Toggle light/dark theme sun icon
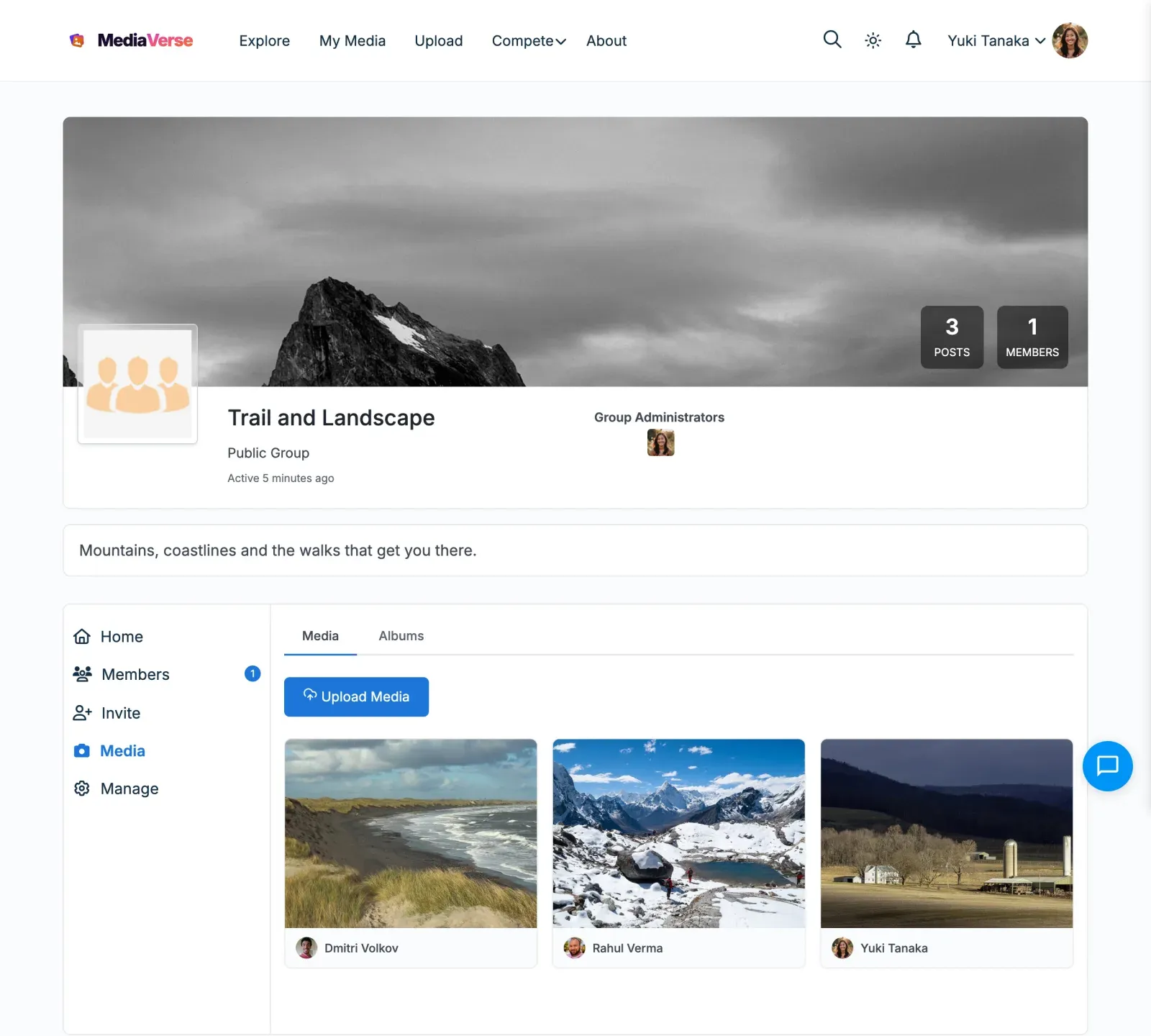Screen dimensions: 1151x1036 tap(873, 40)
